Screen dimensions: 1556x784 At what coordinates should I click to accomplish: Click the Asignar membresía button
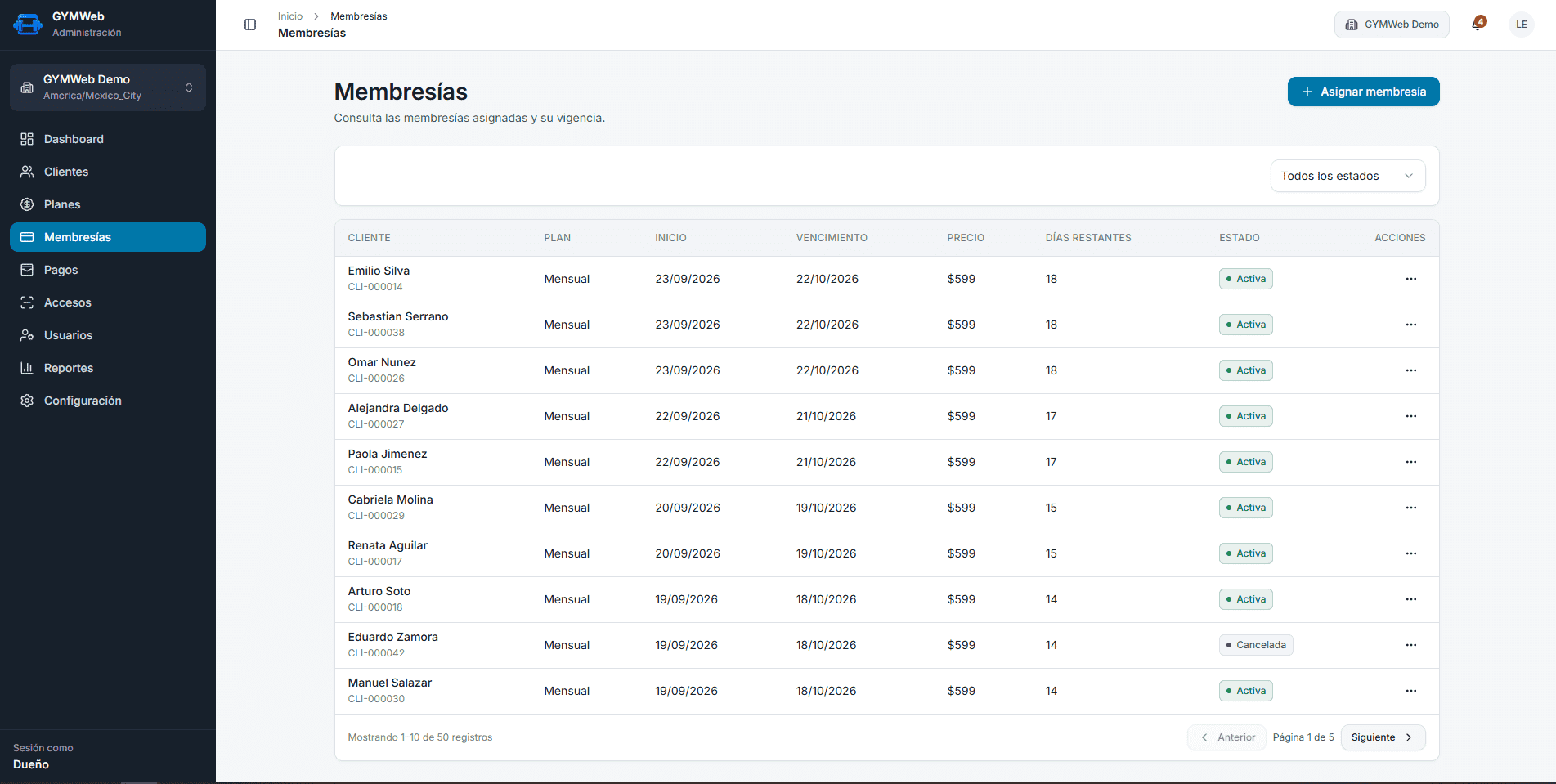coord(1363,92)
